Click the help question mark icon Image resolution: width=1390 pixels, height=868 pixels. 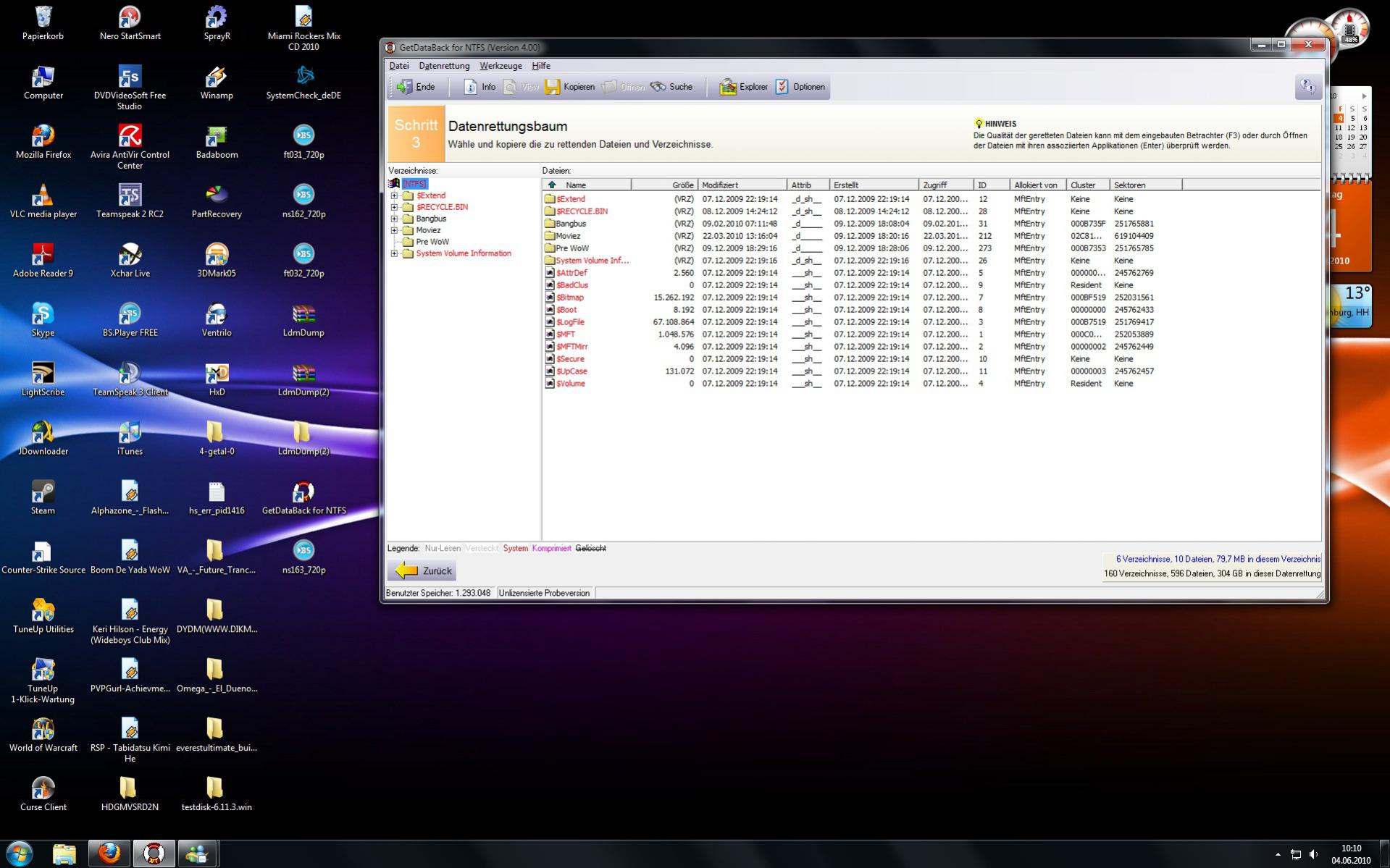coord(1307,87)
